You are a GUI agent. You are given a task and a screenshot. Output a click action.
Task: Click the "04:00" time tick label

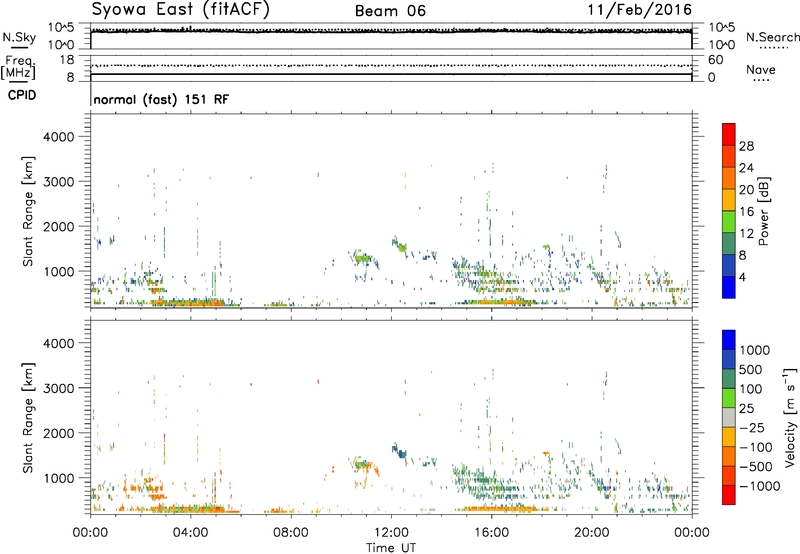coord(190,533)
